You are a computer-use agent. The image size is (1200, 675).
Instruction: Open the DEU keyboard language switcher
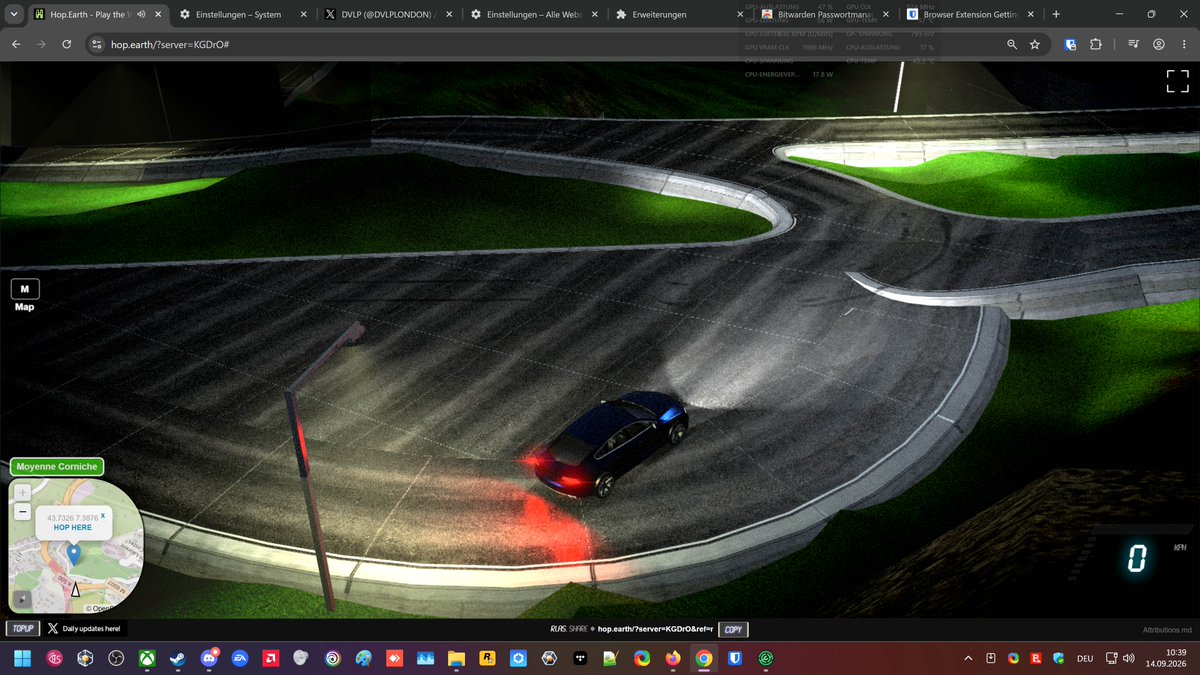(1085, 659)
